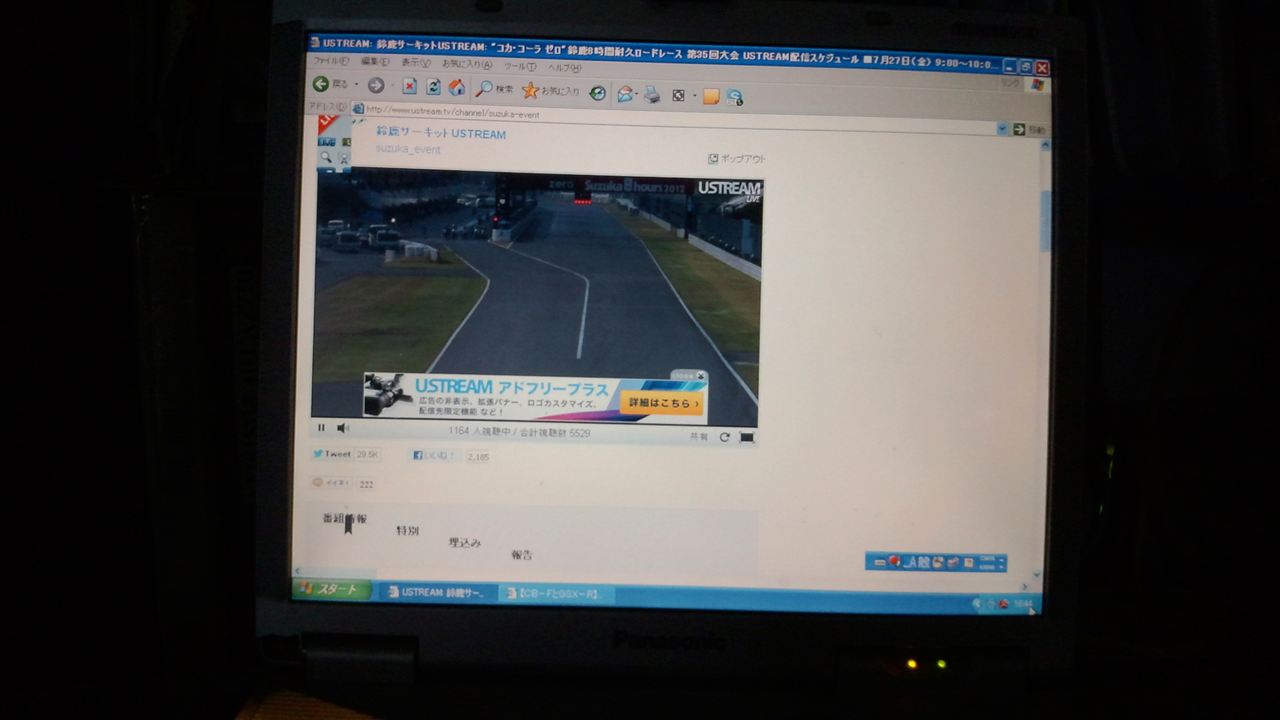Click the Messenger toolbar icon
Image resolution: width=1280 pixels, height=720 pixels.
(735, 97)
